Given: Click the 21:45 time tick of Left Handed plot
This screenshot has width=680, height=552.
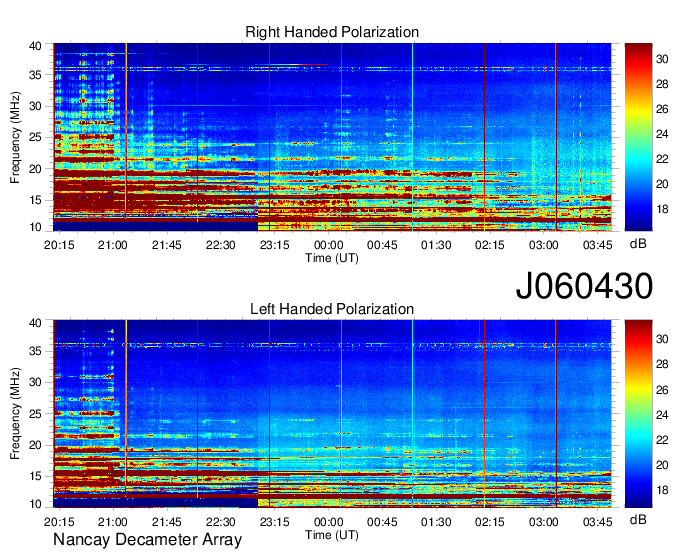Looking at the screenshot, I should click(167, 522).
